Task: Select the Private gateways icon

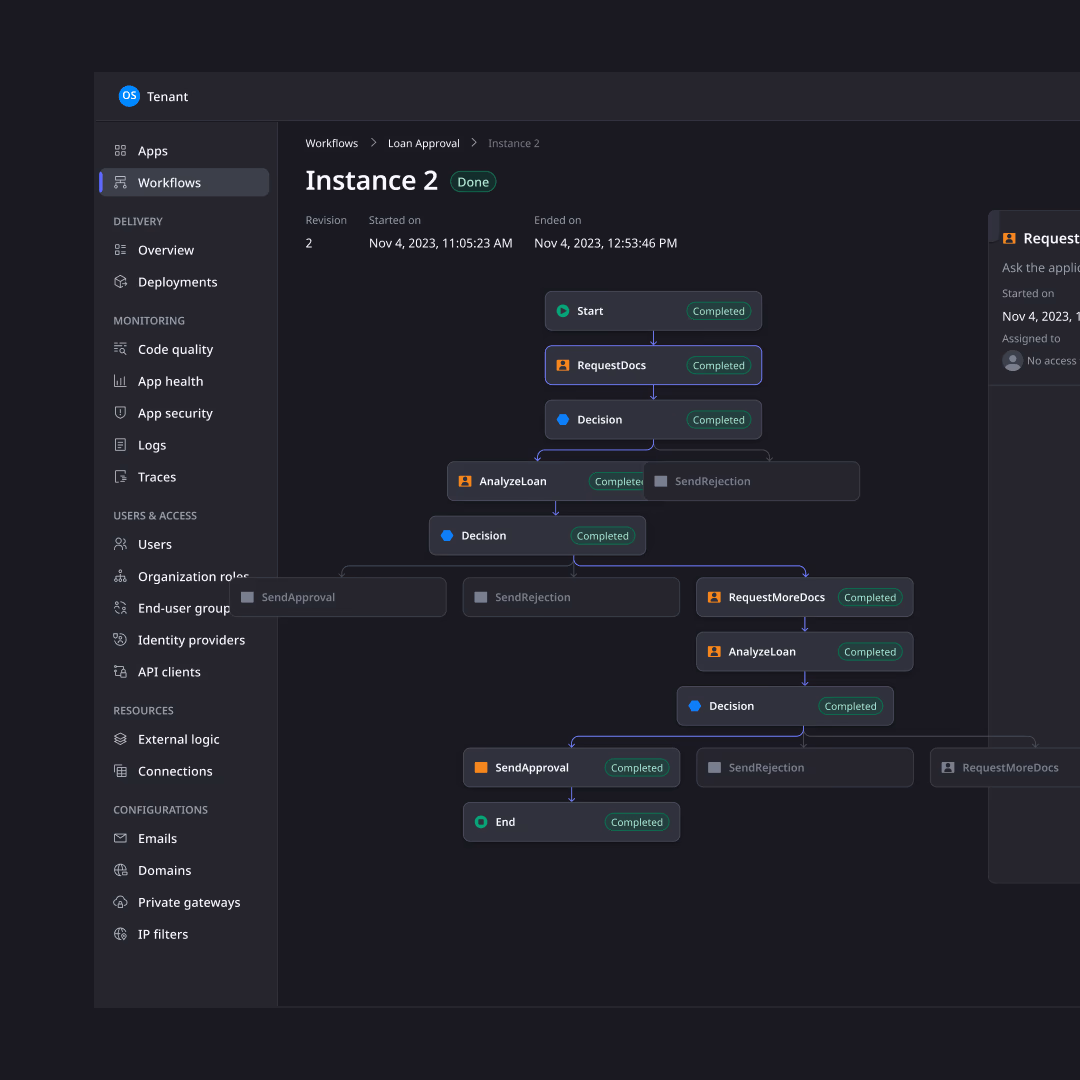Action: point(120,902)
